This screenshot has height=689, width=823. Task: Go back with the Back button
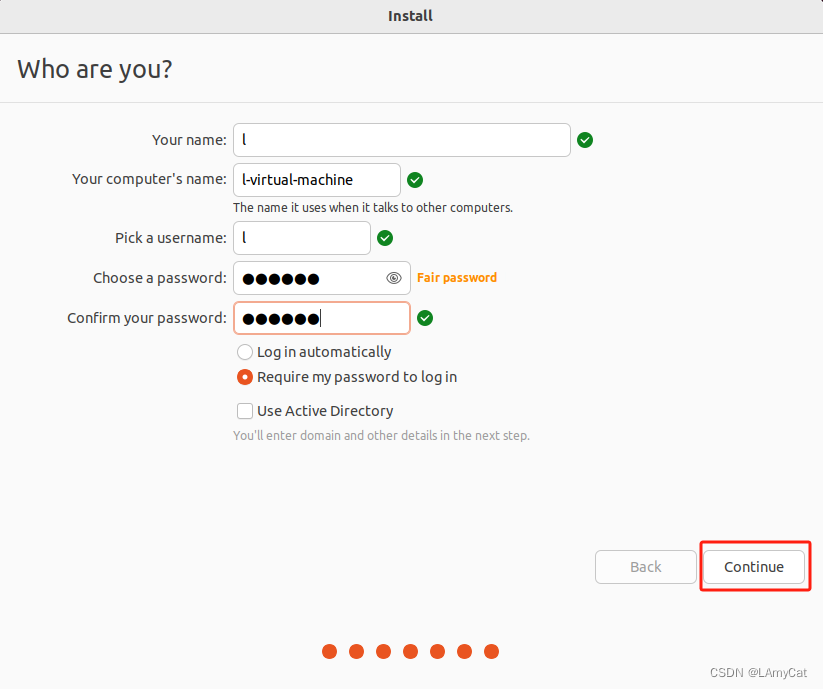(x=646, y=567)
